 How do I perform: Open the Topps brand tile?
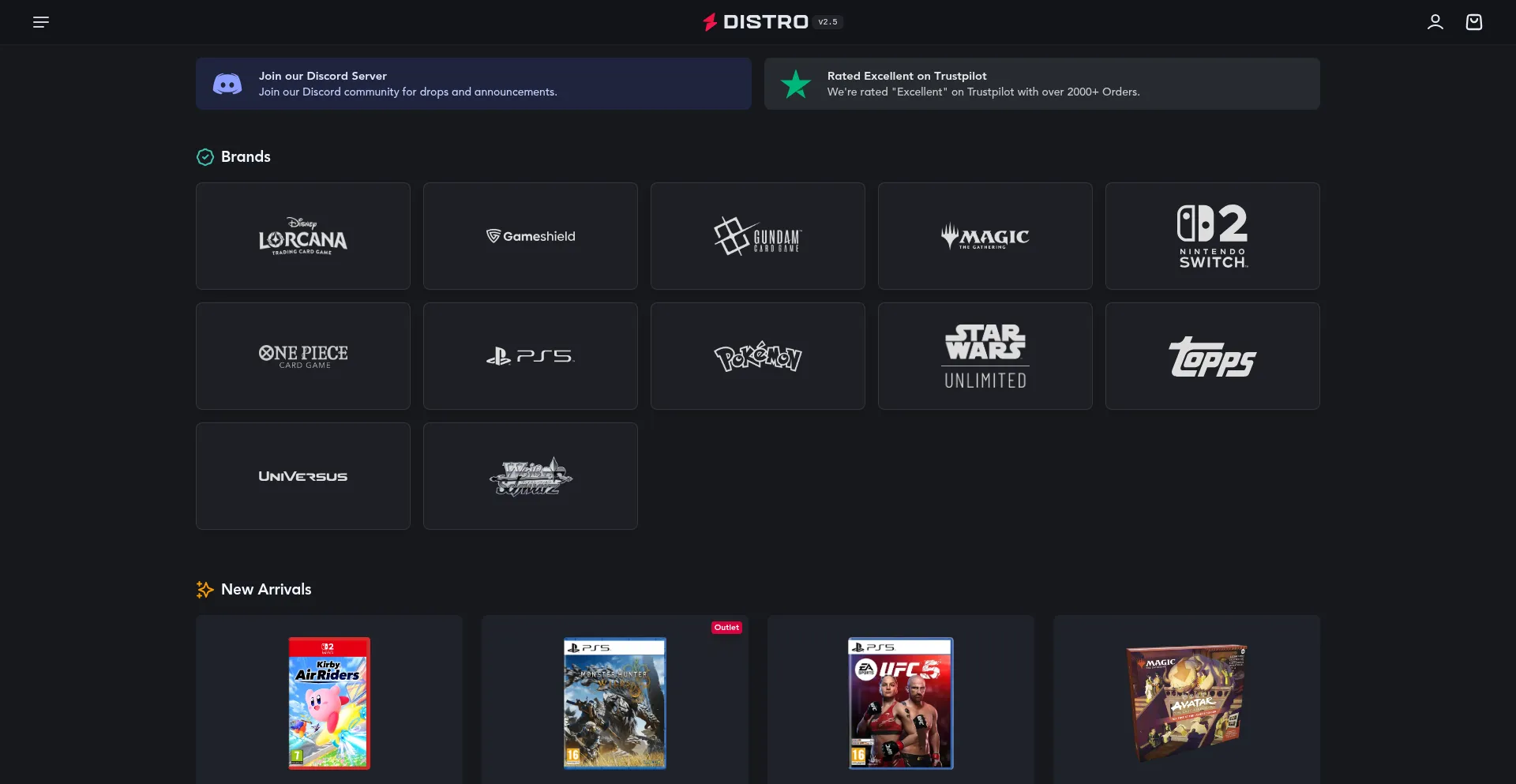pyautogui.click(x=1212, y=356)
